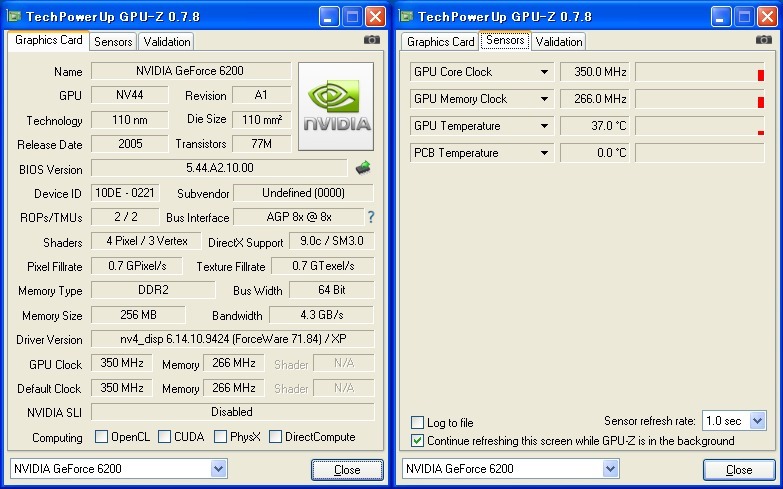Open the Sensor refresh rate dropdown
Viewport: 783px width, 489px height.
757,421
